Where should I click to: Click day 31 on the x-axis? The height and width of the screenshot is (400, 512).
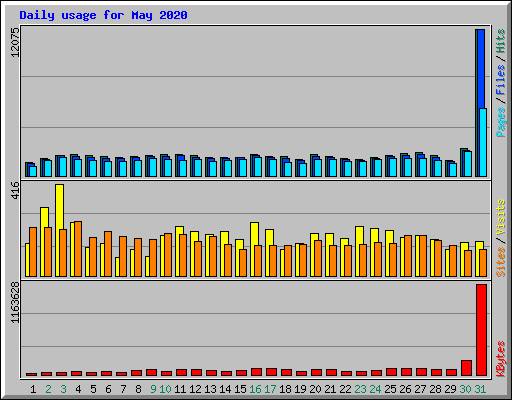point(480,389)
